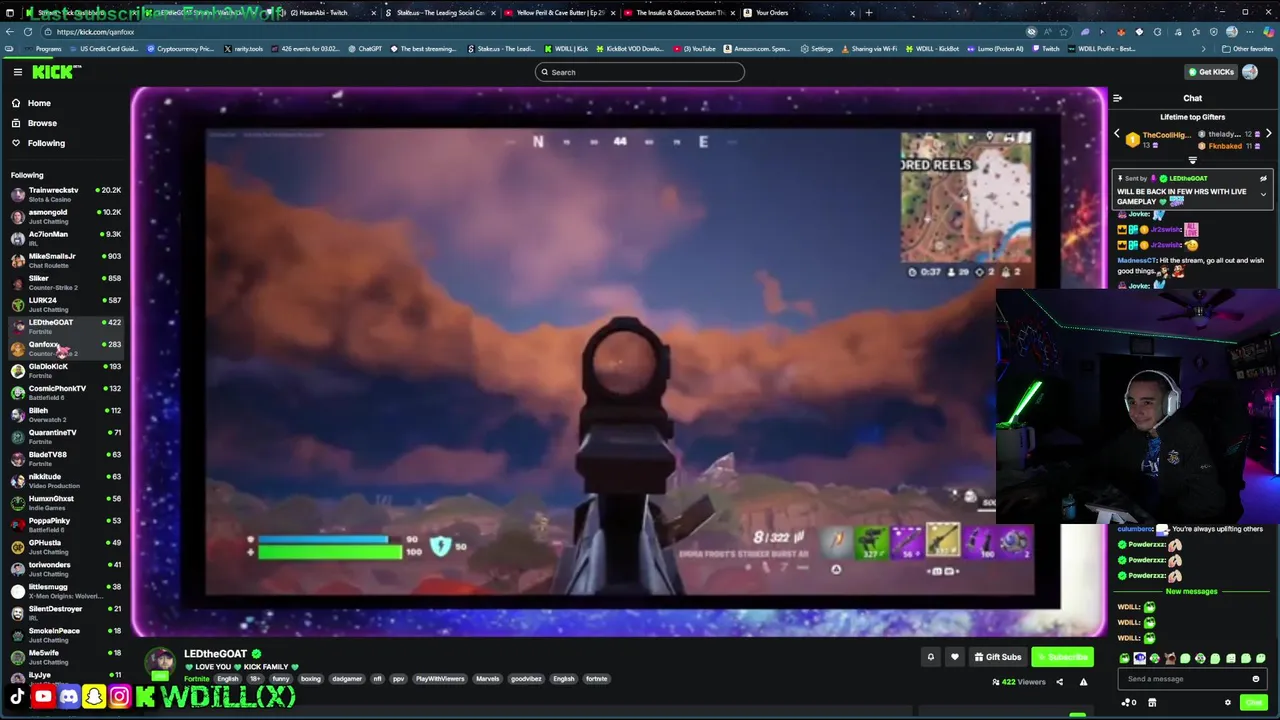Click the boxing tag
The height and width of the screenshot is (720, 1280).
(x=311, y=679)
